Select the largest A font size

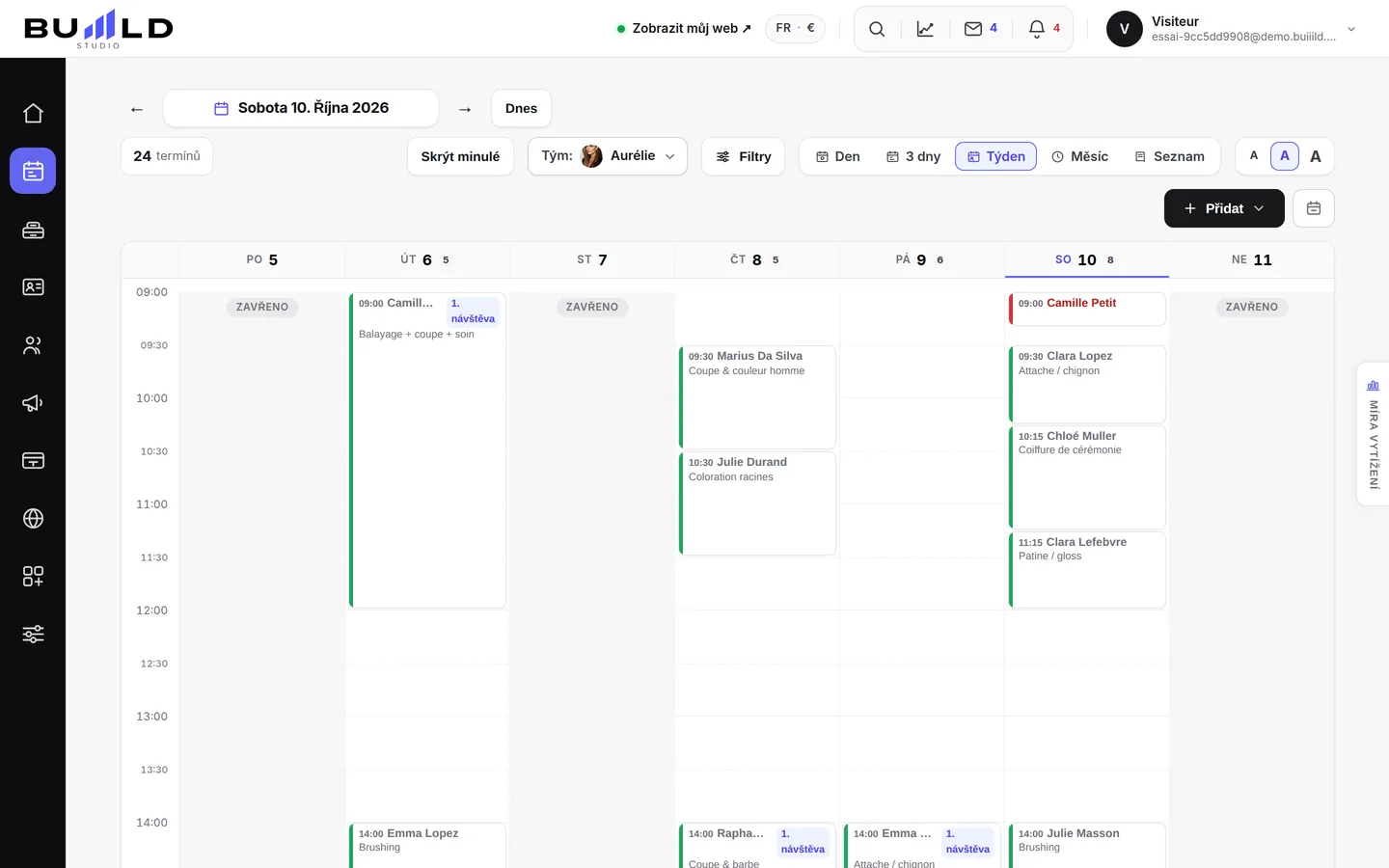[1316, 156]
